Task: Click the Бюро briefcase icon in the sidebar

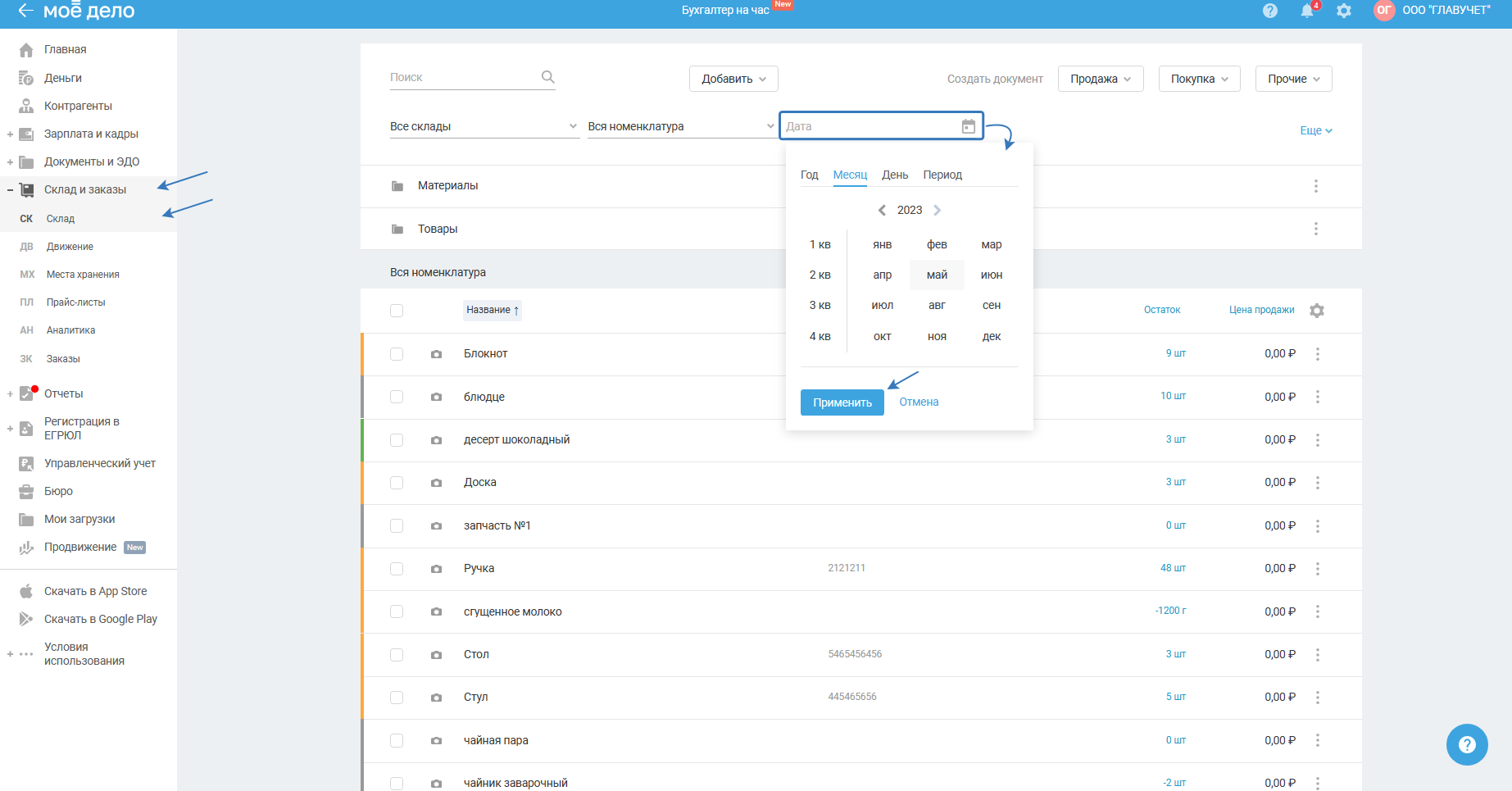Action: pyautogui.click(x=26, y=491)
